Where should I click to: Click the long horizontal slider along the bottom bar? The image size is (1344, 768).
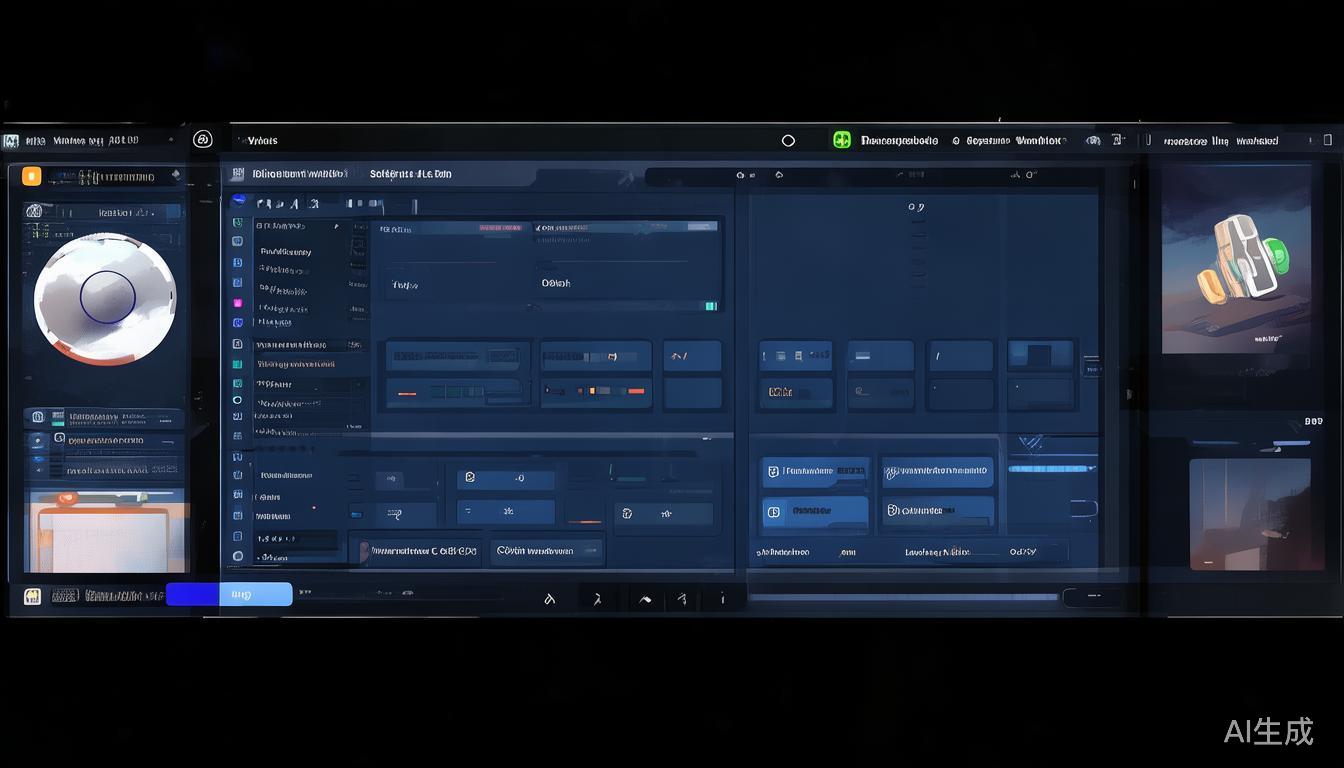point(900,598)
